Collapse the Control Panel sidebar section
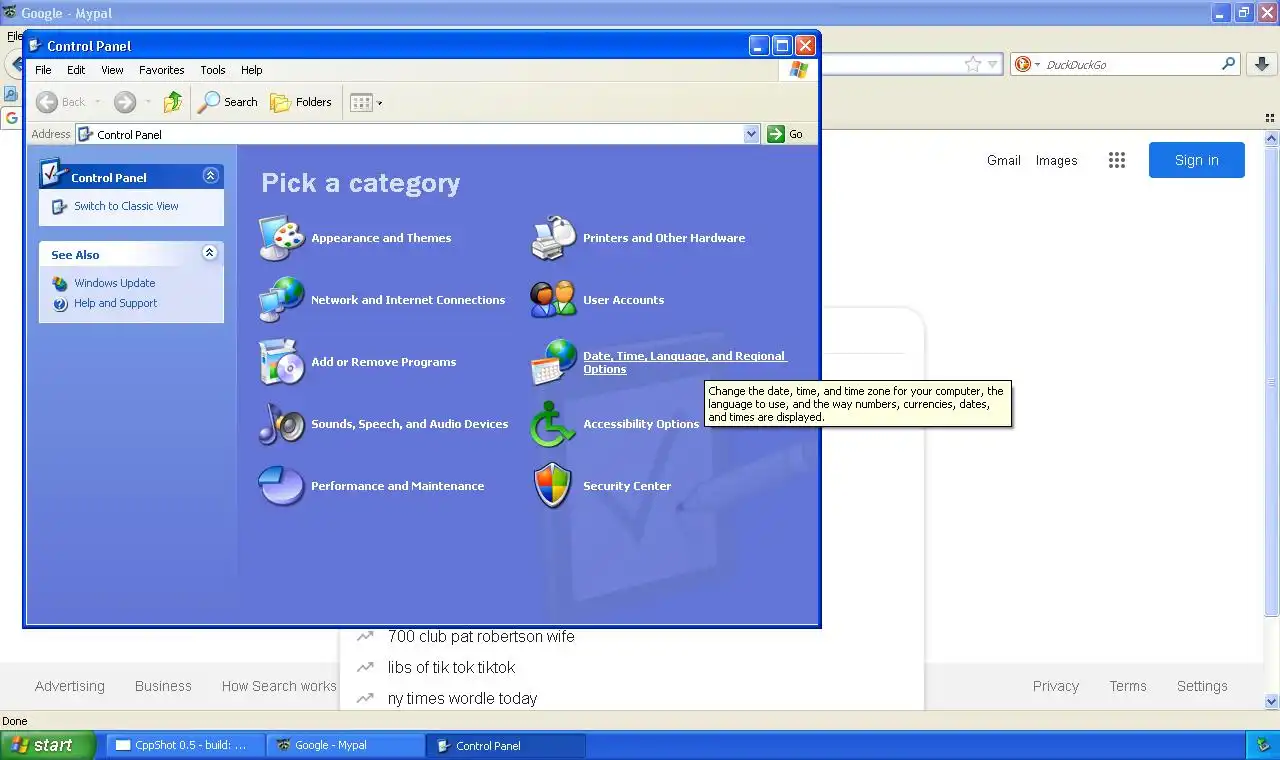Image resolution: width=1280 pixels, height=760 pixels. coord(210,176)
